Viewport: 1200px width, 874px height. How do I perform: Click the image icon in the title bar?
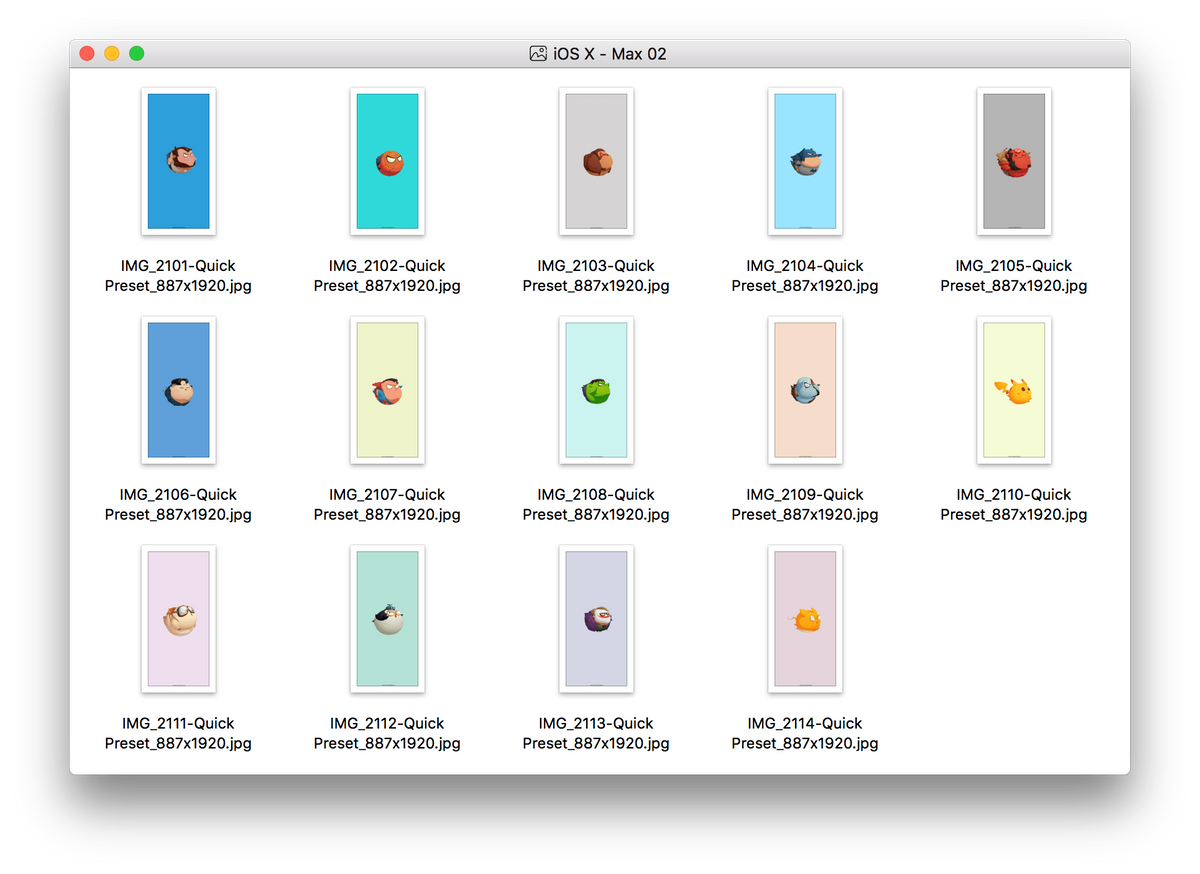pos(538,54)
